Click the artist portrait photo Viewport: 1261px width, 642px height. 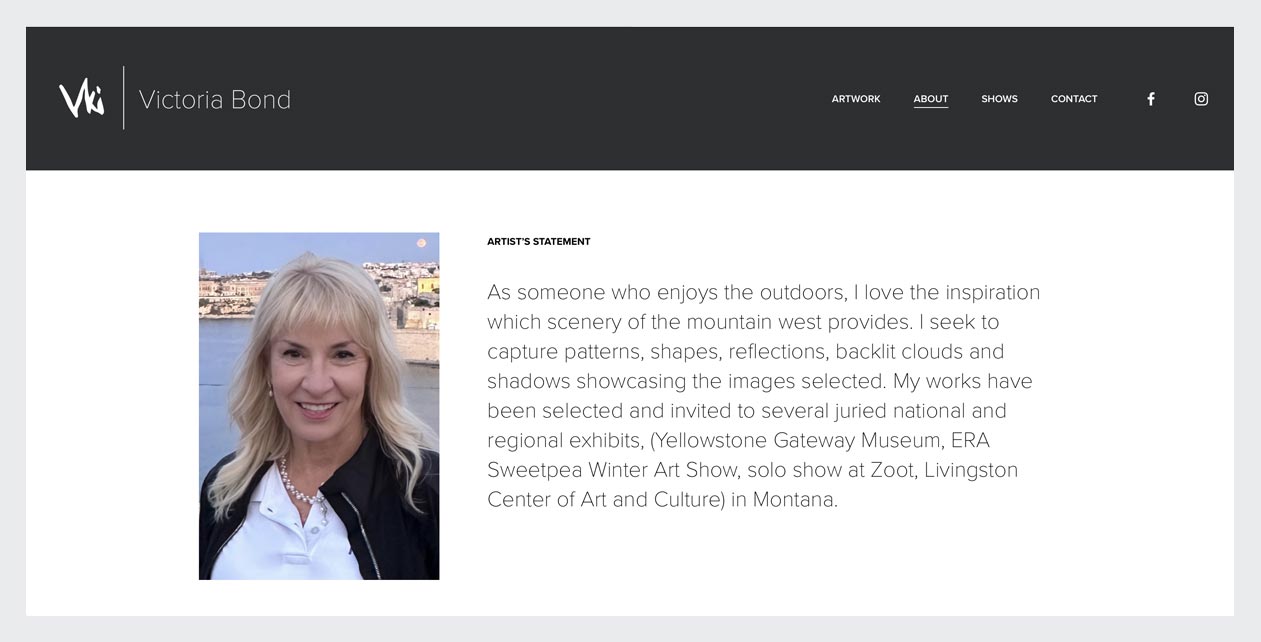click(x=319, y=406)
